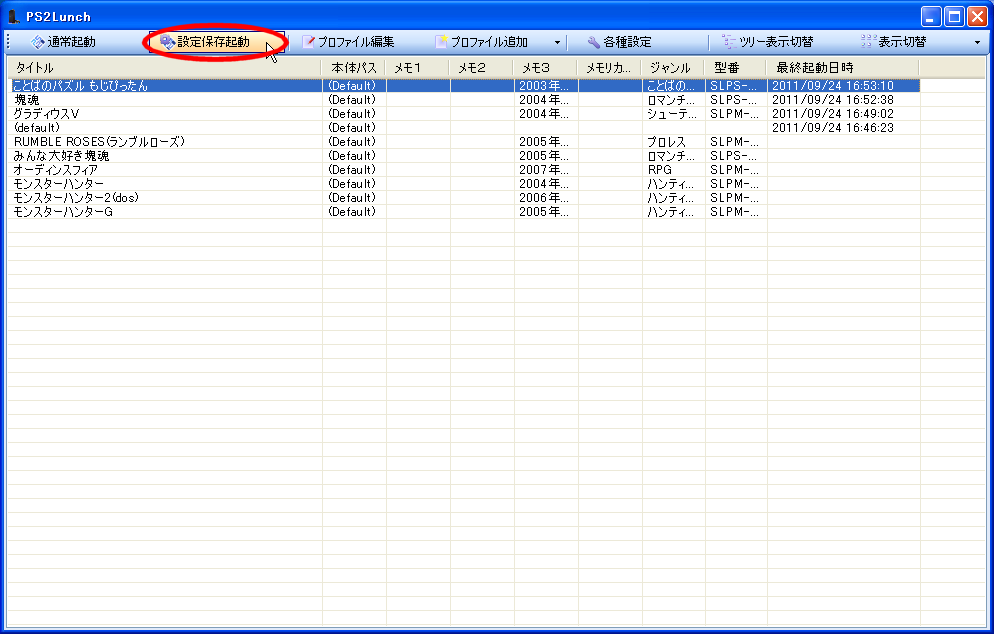The width and height of the screenshot is (994, 634).
Task: Click the メモ2 column header
Action: tap(481, 68)
